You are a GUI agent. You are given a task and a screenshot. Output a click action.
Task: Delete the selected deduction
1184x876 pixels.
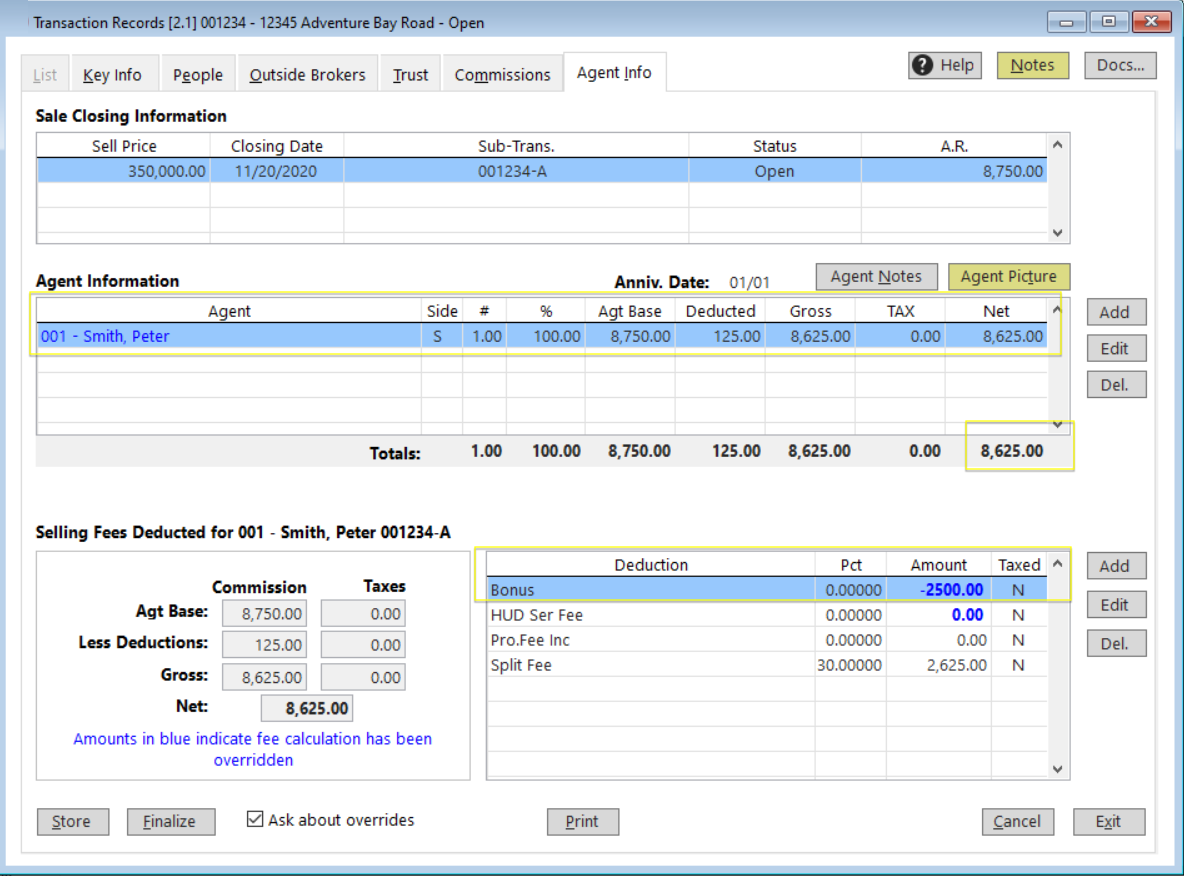coord(1115,642)
